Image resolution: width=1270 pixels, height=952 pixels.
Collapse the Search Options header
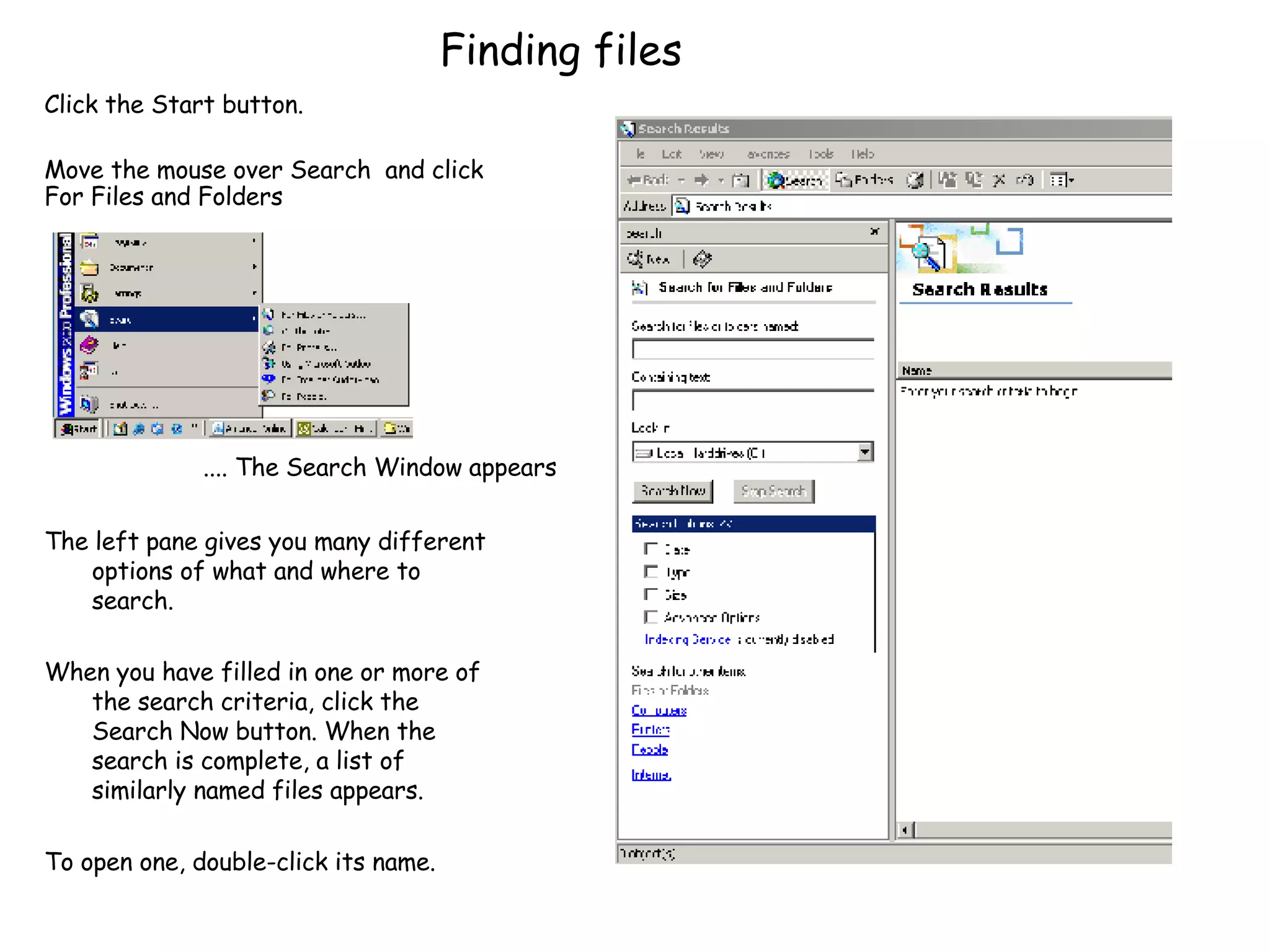tap(753, 524)
